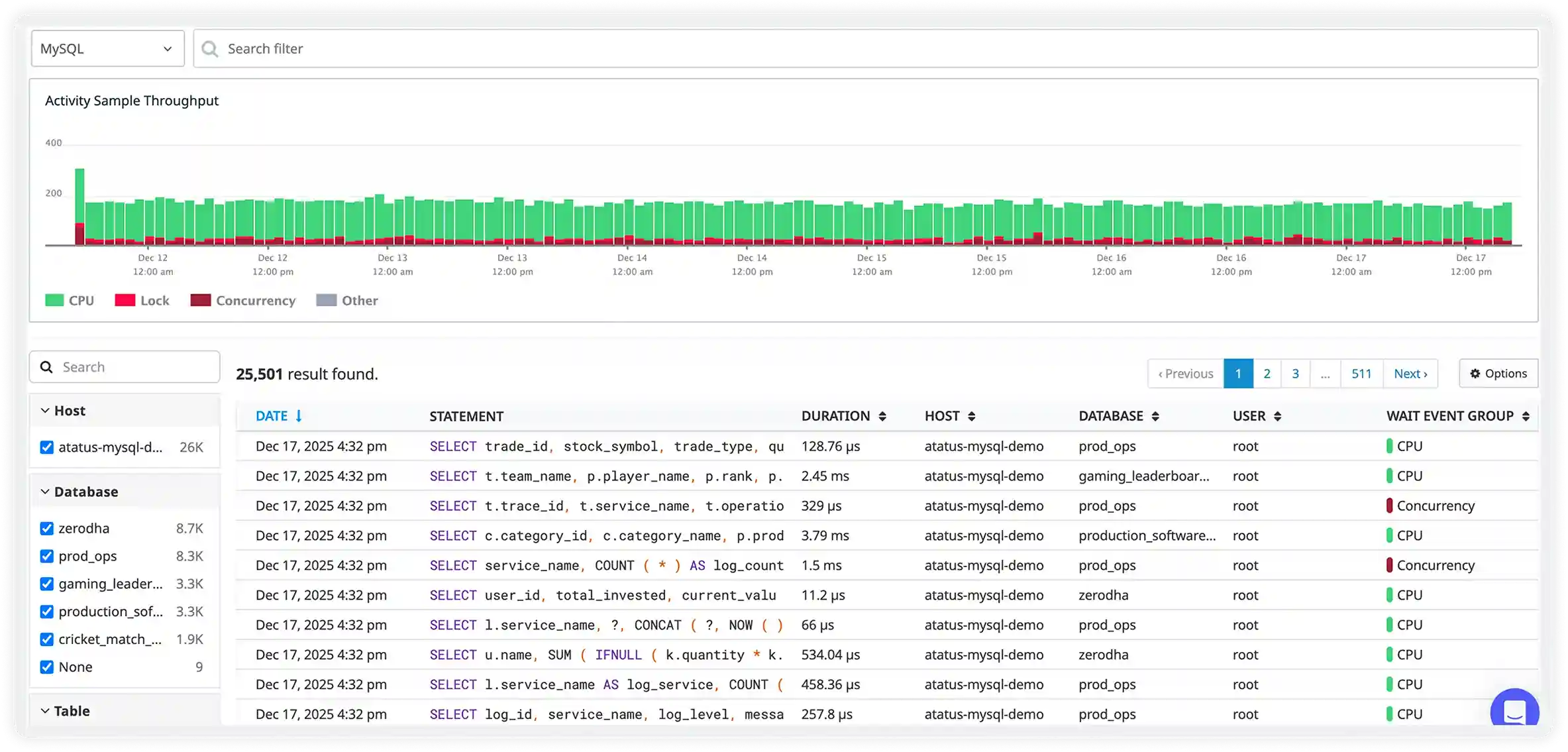Image resolution: width=1568 pixels, height=752 pixels.
Task: Sort results by the Duration column
Action: coord(883,416)
